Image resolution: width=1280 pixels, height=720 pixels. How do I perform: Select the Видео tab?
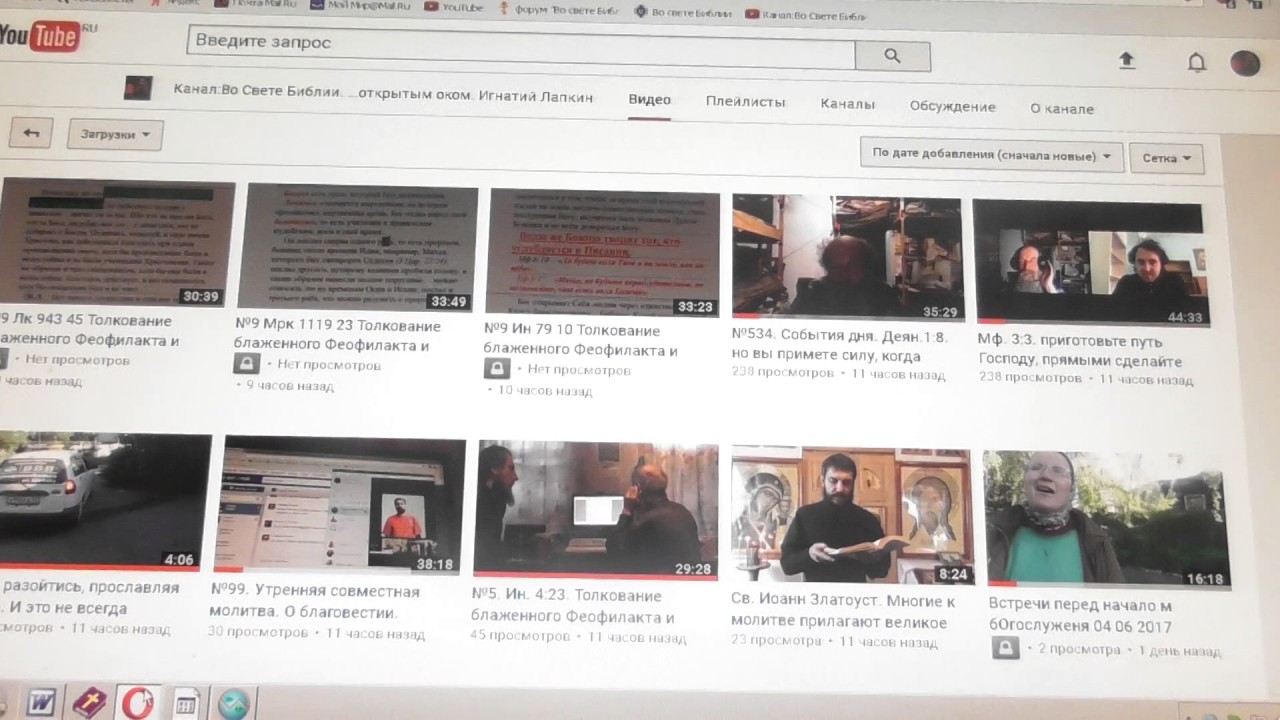[649, 99]
